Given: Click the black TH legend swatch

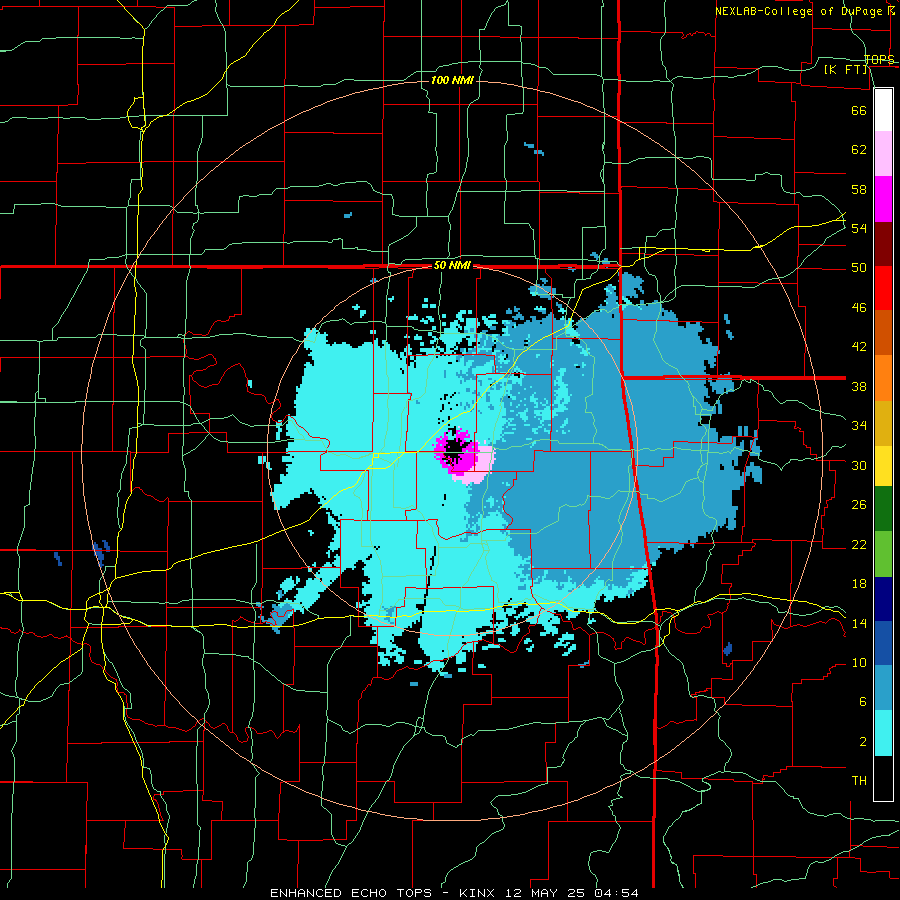Looking at the screenshot, I should pos(883,778).
